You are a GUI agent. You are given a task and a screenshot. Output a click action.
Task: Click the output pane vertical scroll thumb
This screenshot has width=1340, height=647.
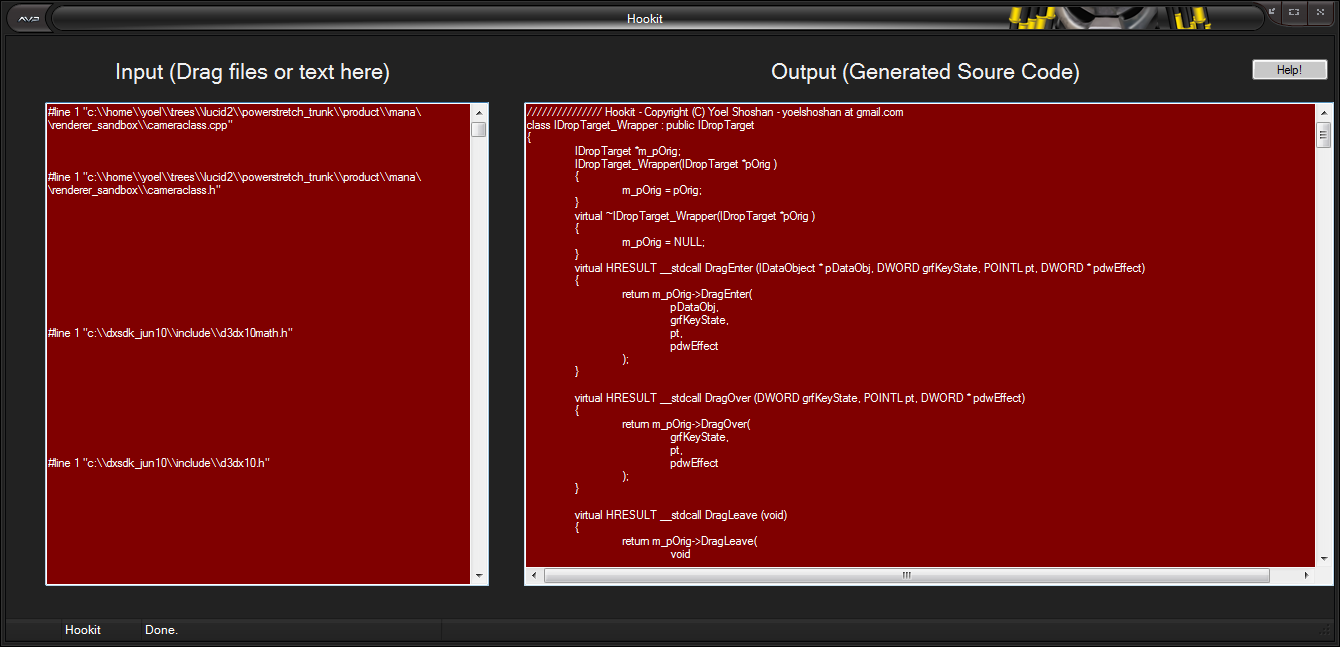[1324, 137]
